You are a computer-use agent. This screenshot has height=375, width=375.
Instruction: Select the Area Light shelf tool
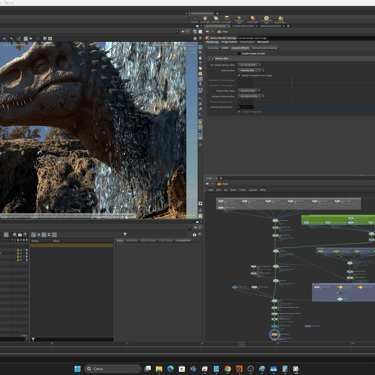(227, 20)
